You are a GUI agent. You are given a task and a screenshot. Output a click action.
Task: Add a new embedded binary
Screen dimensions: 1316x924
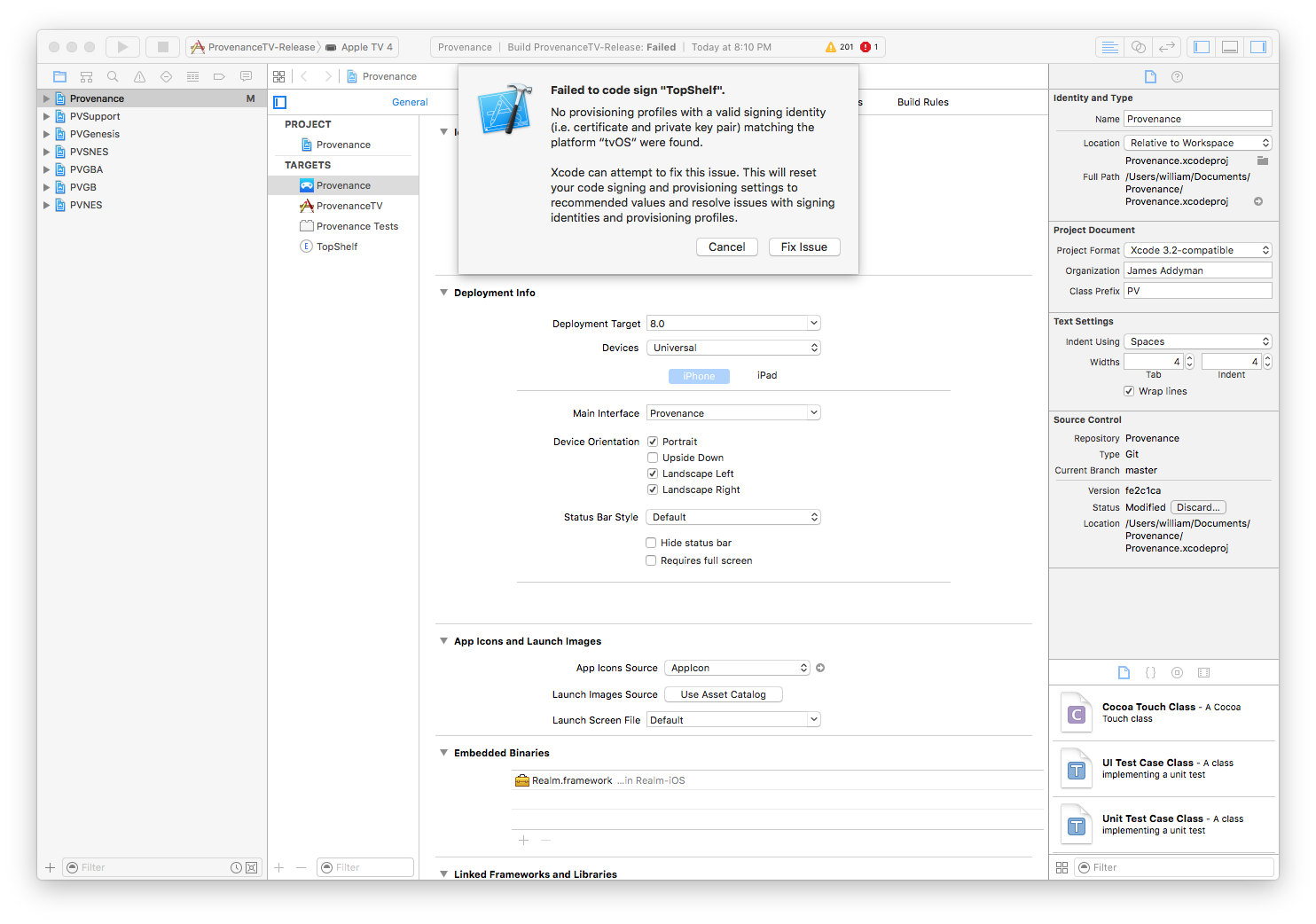523,840
